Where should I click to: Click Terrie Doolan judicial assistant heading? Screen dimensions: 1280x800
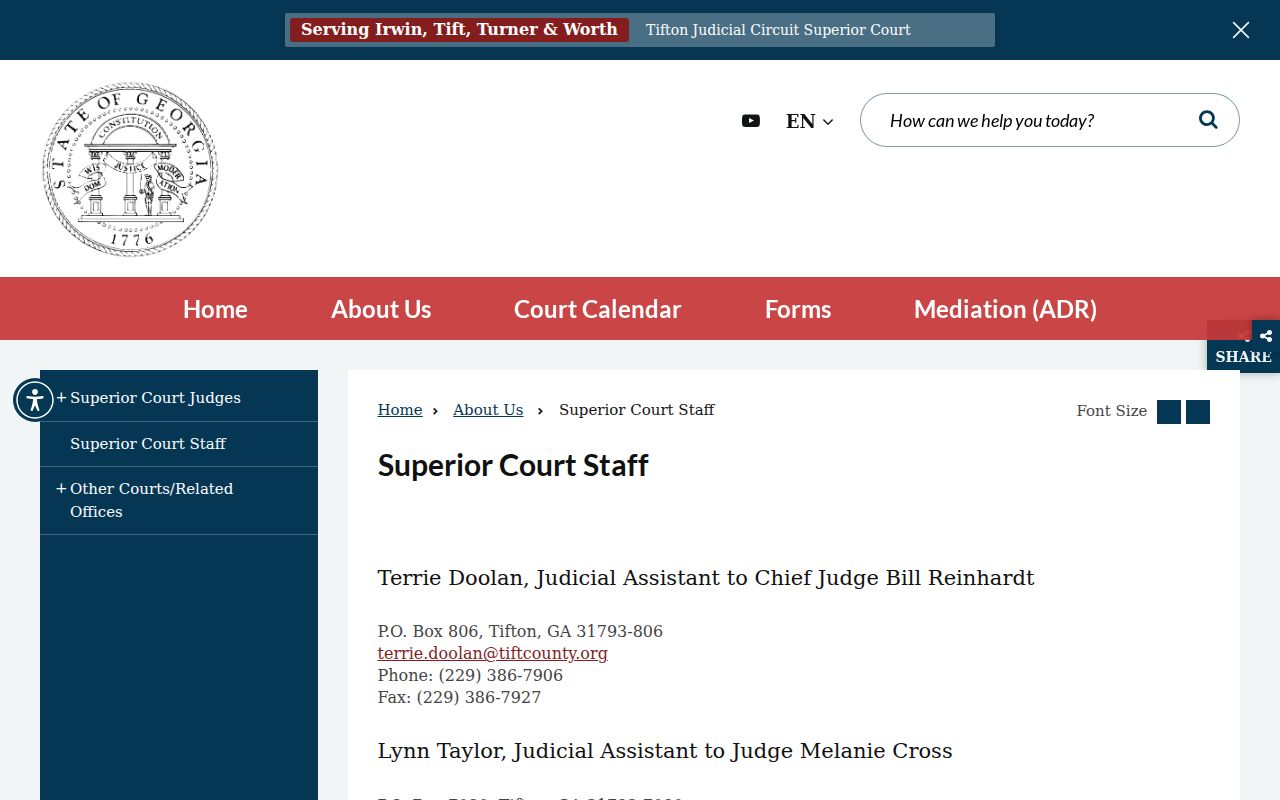click(706, 578)
